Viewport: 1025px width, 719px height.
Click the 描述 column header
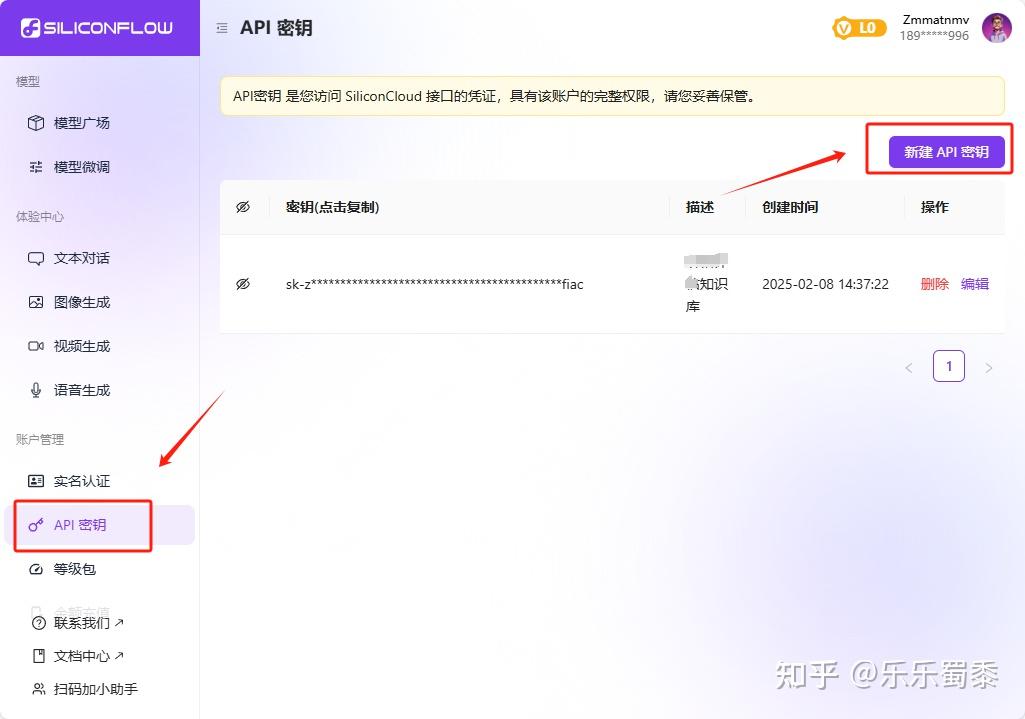click(699, 207)
